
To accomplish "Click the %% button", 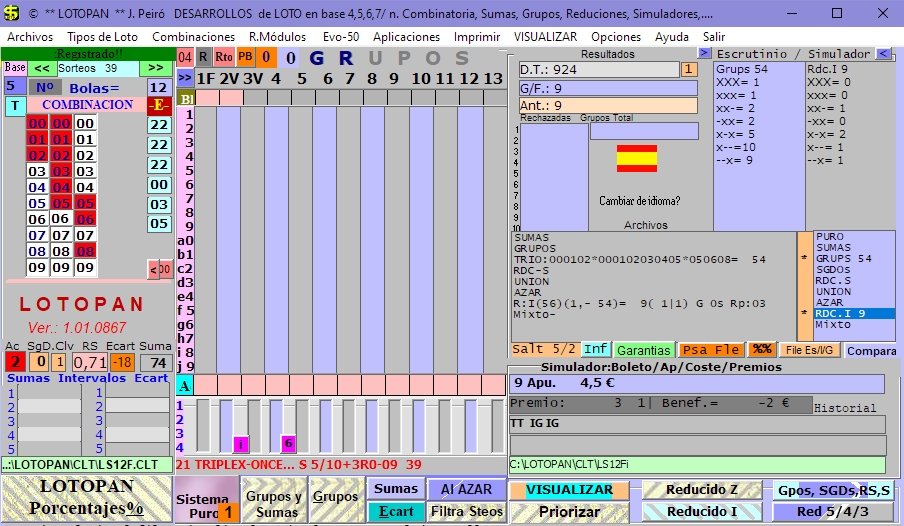I will click(762, 349).
